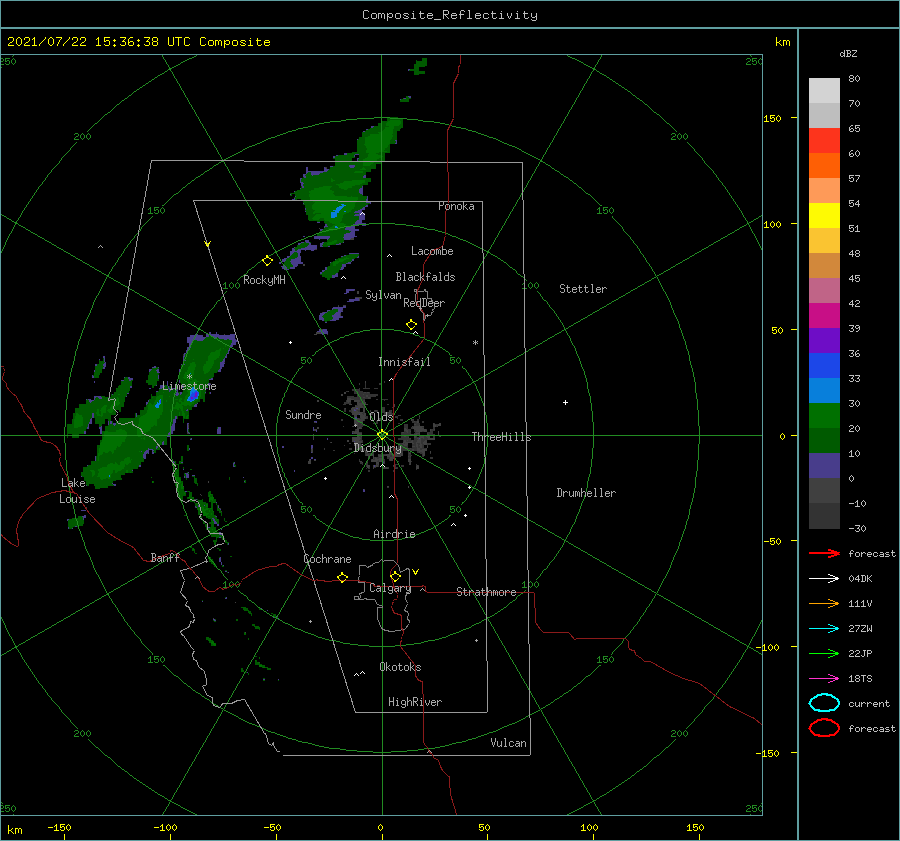Viewport: 900px width, 841px height.
Task: Click the yellow diamond marker below RedDeer
Action: 411,324
